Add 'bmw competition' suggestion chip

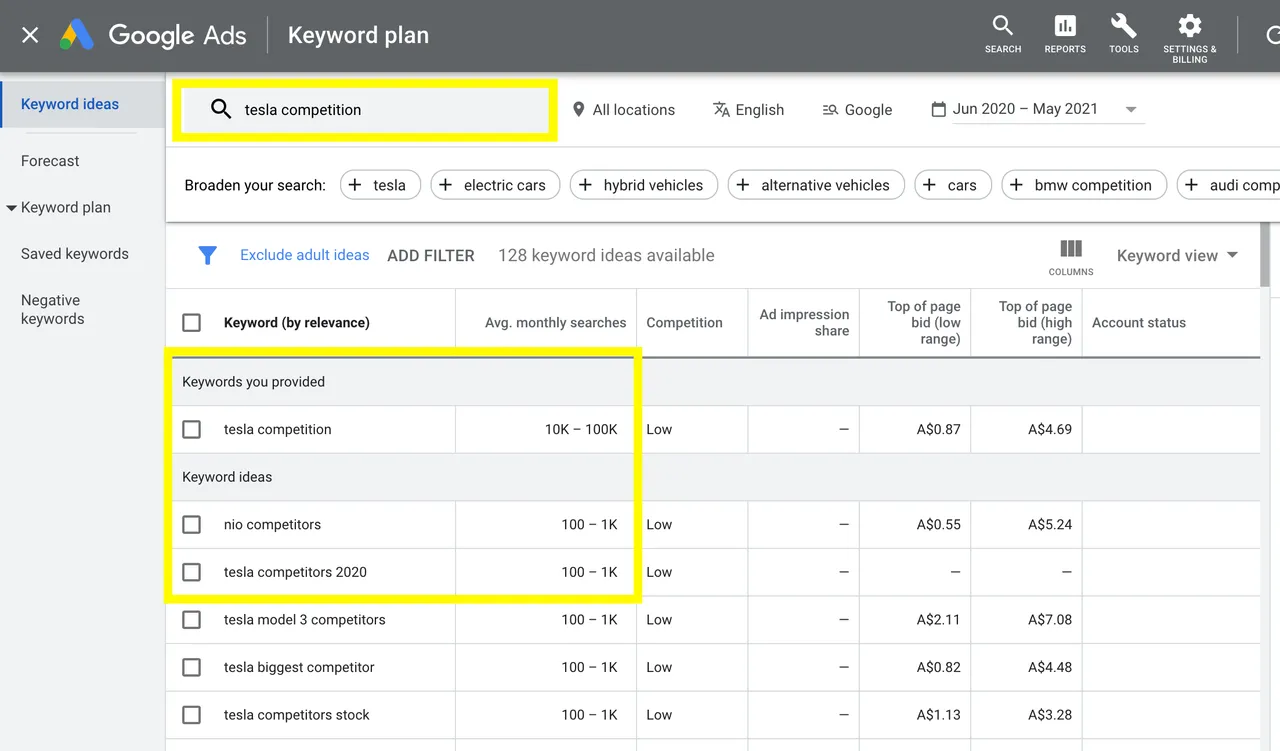click(x=1084, y=185)
